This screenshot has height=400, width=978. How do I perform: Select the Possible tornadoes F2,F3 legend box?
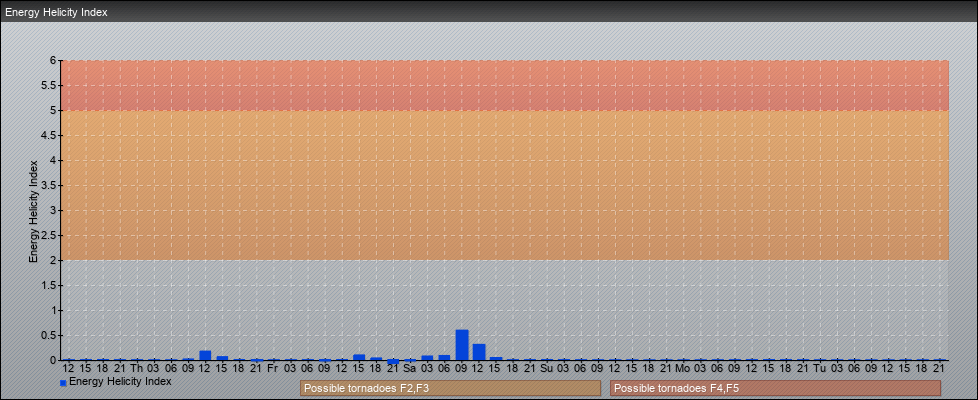[x=450, y=388]
